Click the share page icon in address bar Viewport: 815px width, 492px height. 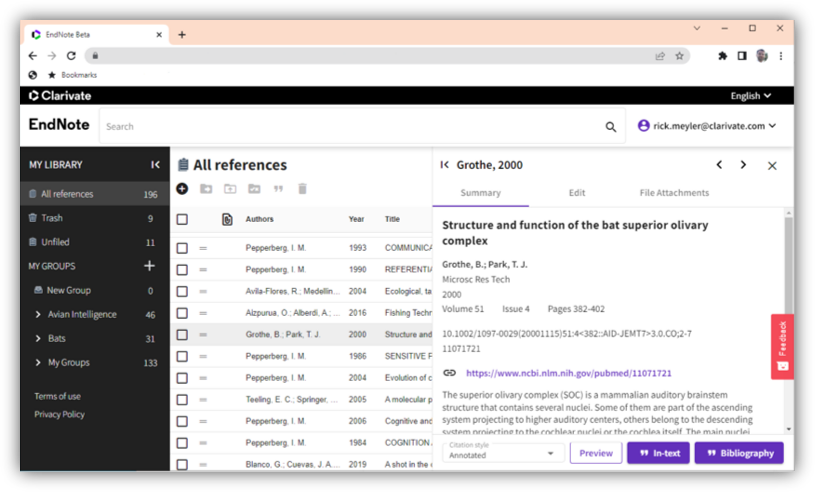pyautogui.click(x=660, y=56)
